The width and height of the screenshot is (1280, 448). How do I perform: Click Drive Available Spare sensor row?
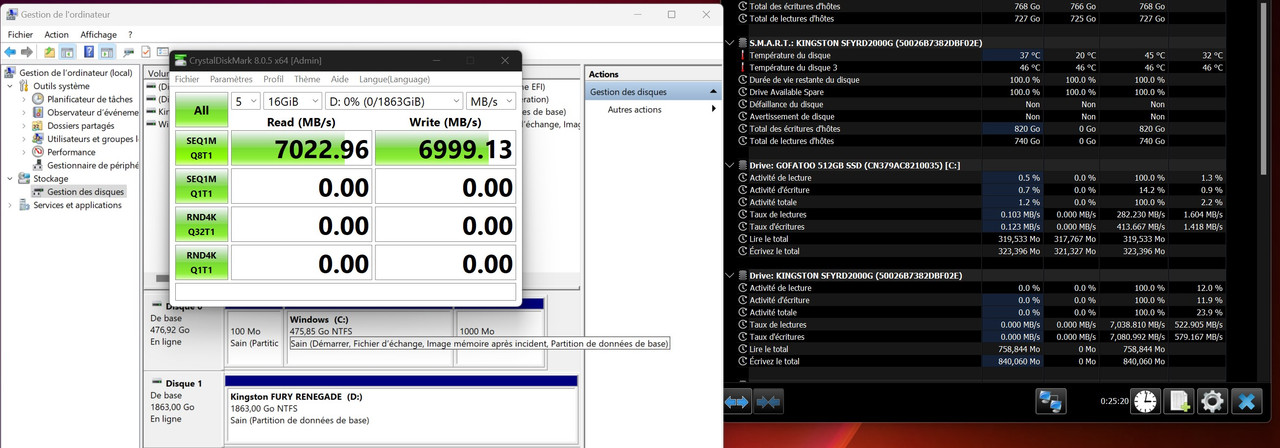coord(980,92)
